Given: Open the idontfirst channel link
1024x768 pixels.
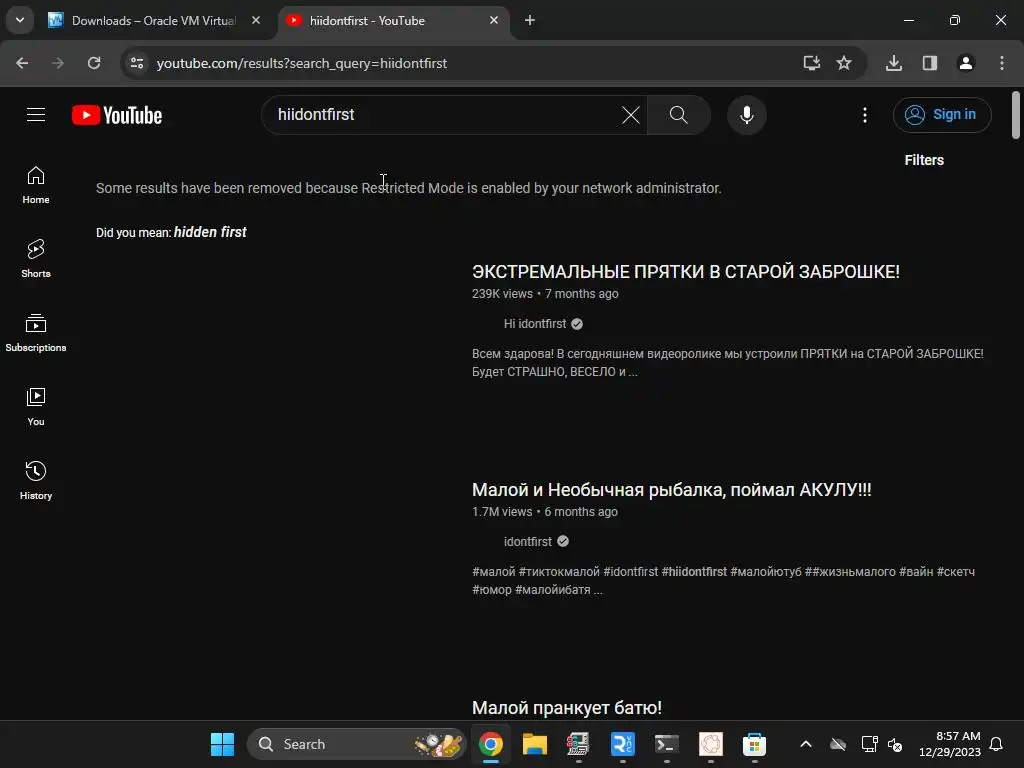Looking at the screenshot, I should [528, 541].
